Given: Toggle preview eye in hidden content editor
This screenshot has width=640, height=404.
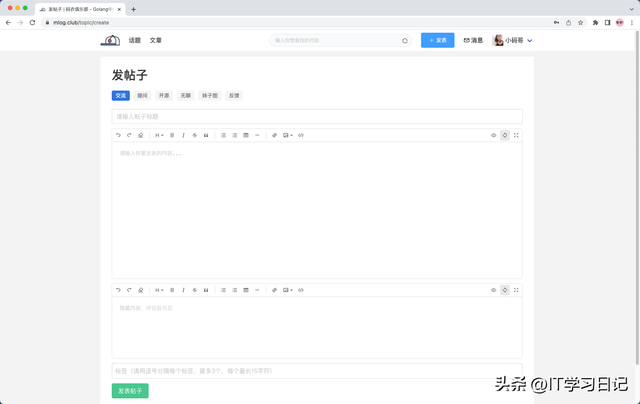Looking at the screenshot, I should [493, 290].
